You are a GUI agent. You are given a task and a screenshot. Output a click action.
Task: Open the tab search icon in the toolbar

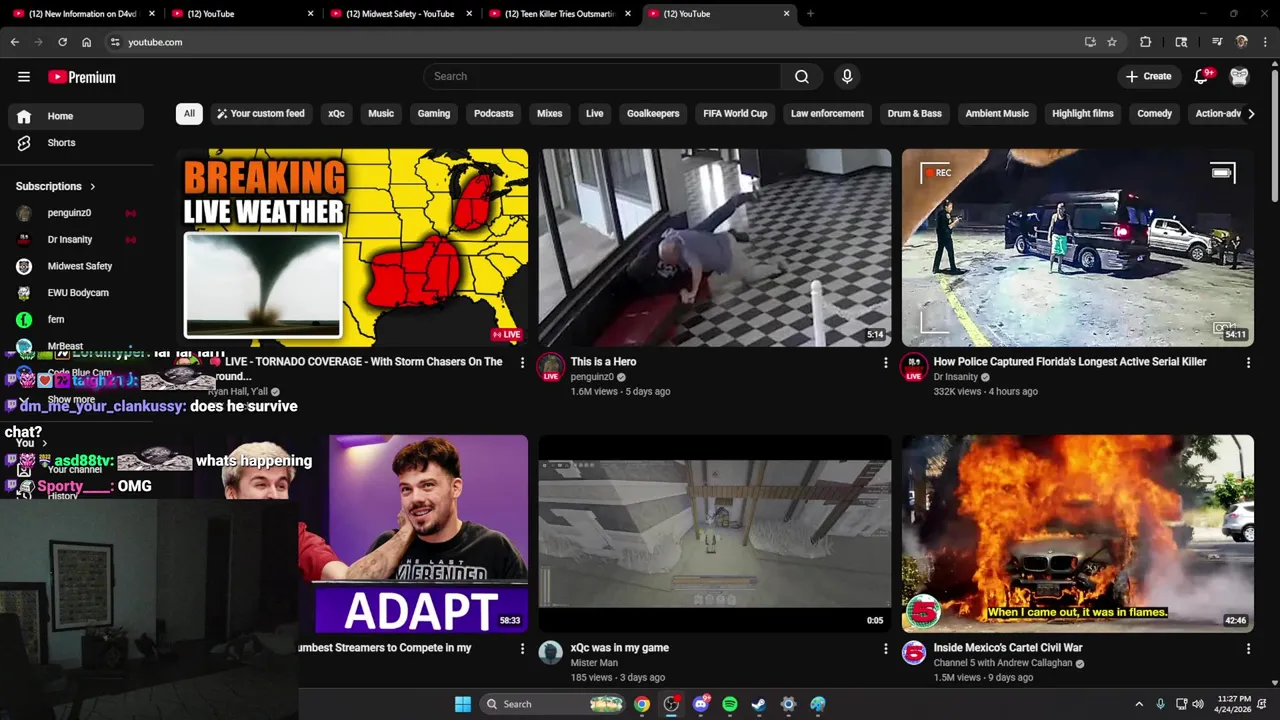(x=1181, y=42)
